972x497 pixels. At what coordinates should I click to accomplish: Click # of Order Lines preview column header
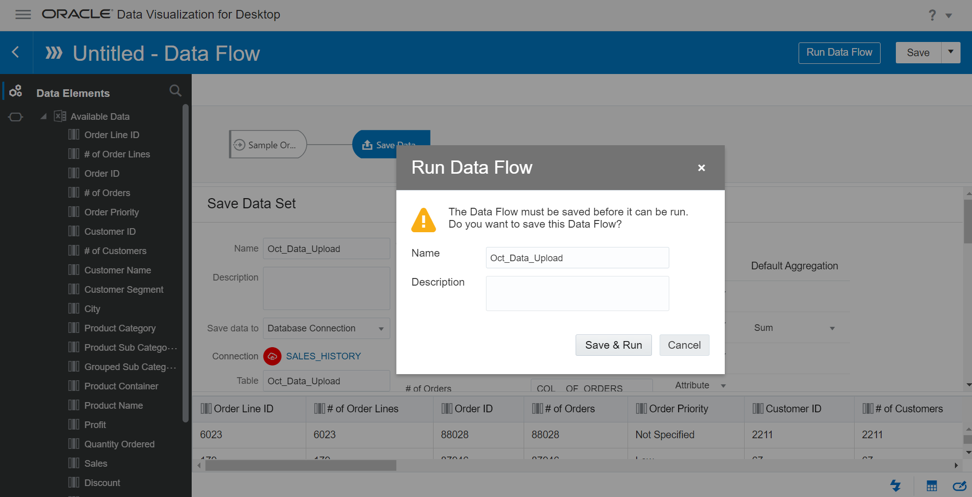370,408
